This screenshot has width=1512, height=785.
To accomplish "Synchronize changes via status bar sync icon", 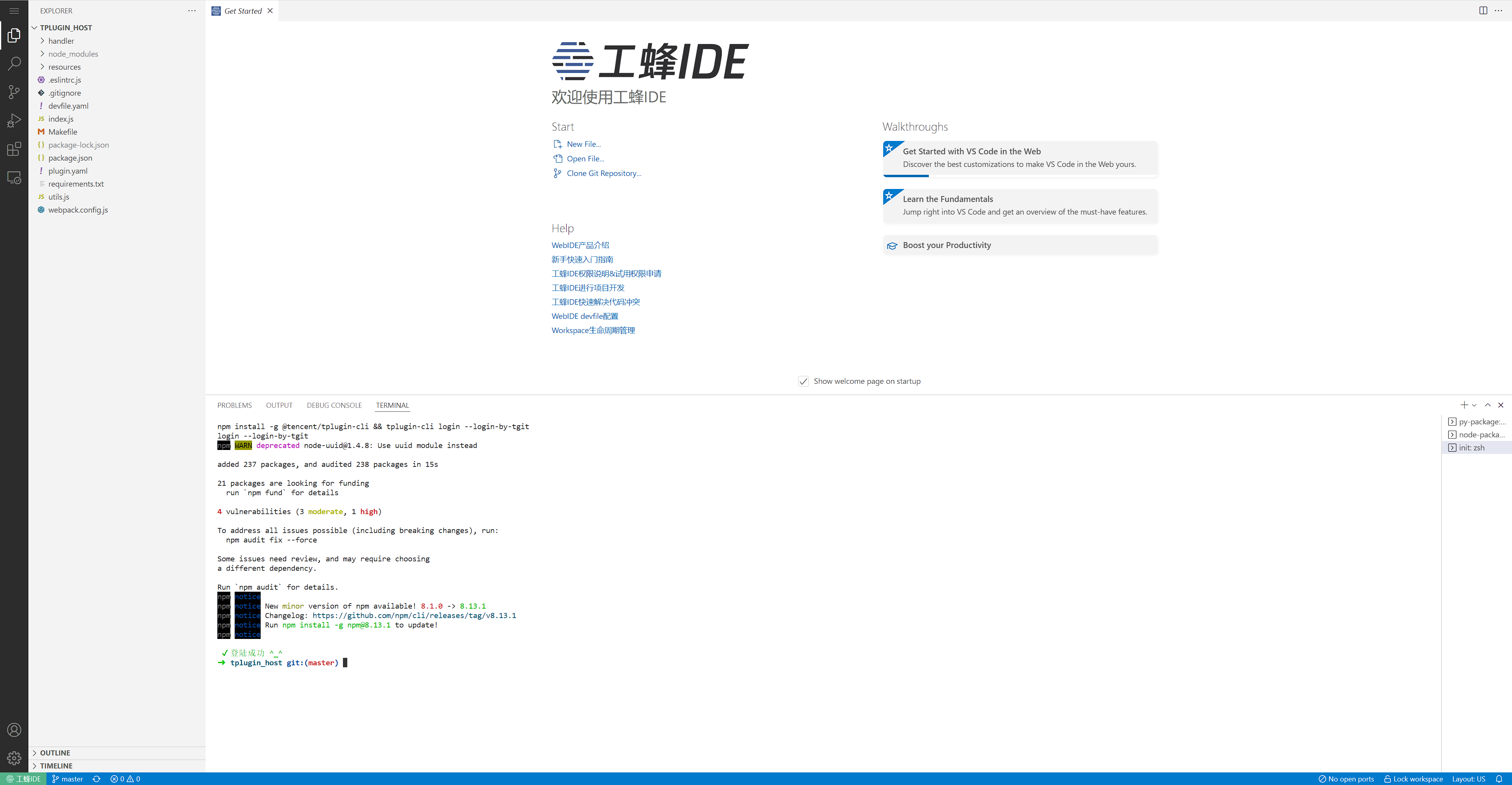I will [x=97, y=779].
